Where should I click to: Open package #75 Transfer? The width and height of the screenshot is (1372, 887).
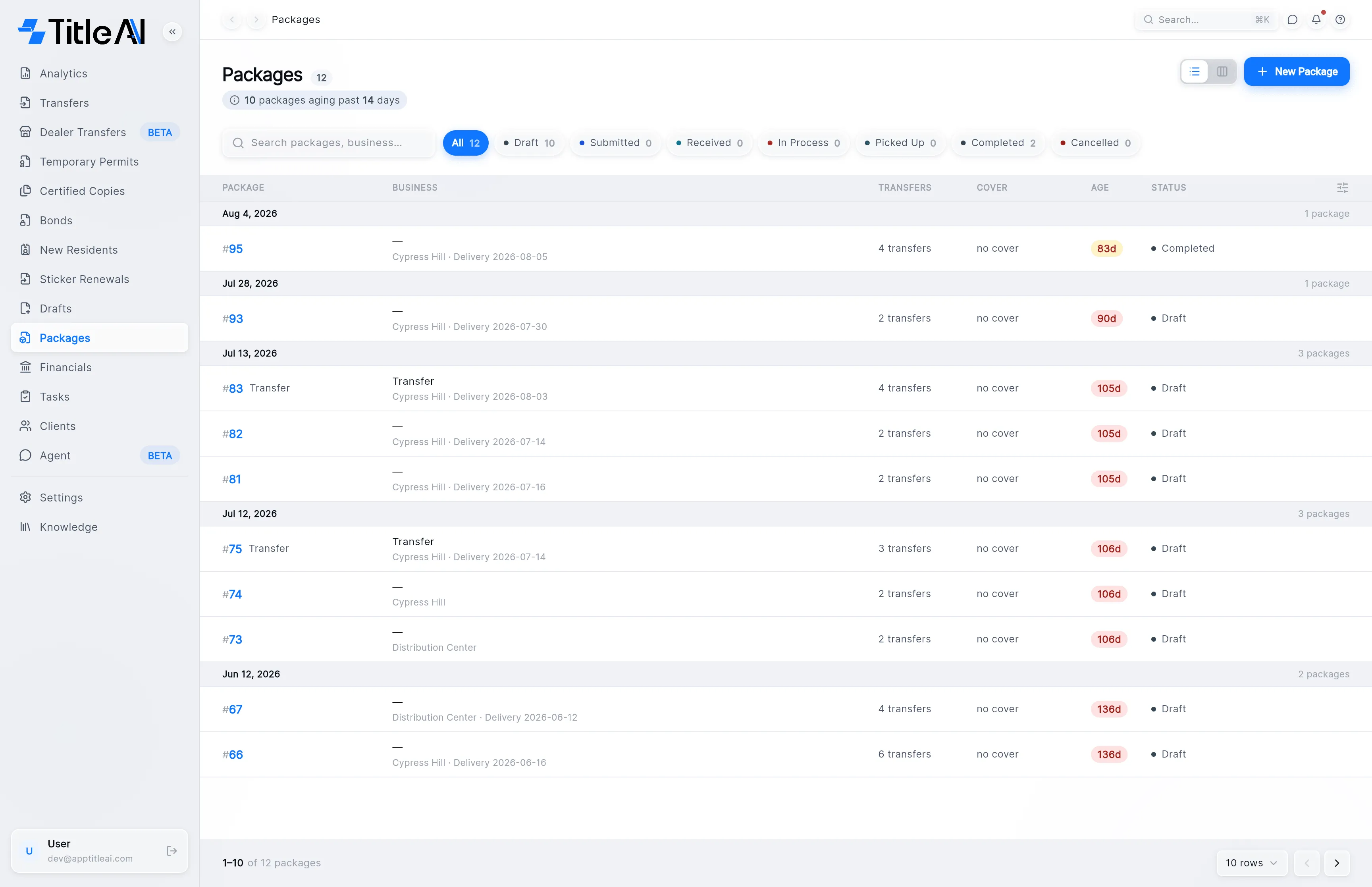[256, 549]
